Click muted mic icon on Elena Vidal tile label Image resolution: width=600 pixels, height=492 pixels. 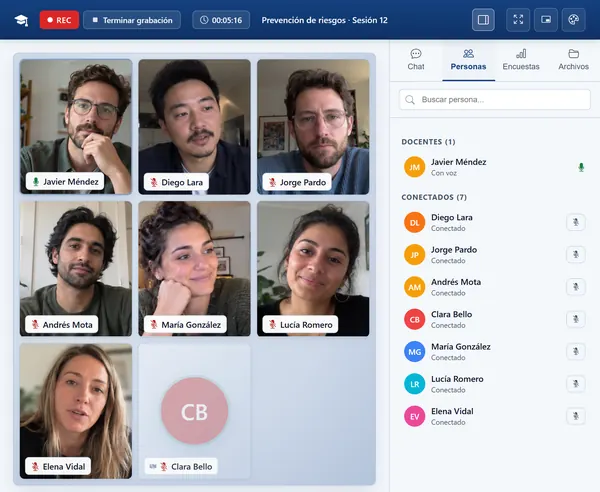35,466
